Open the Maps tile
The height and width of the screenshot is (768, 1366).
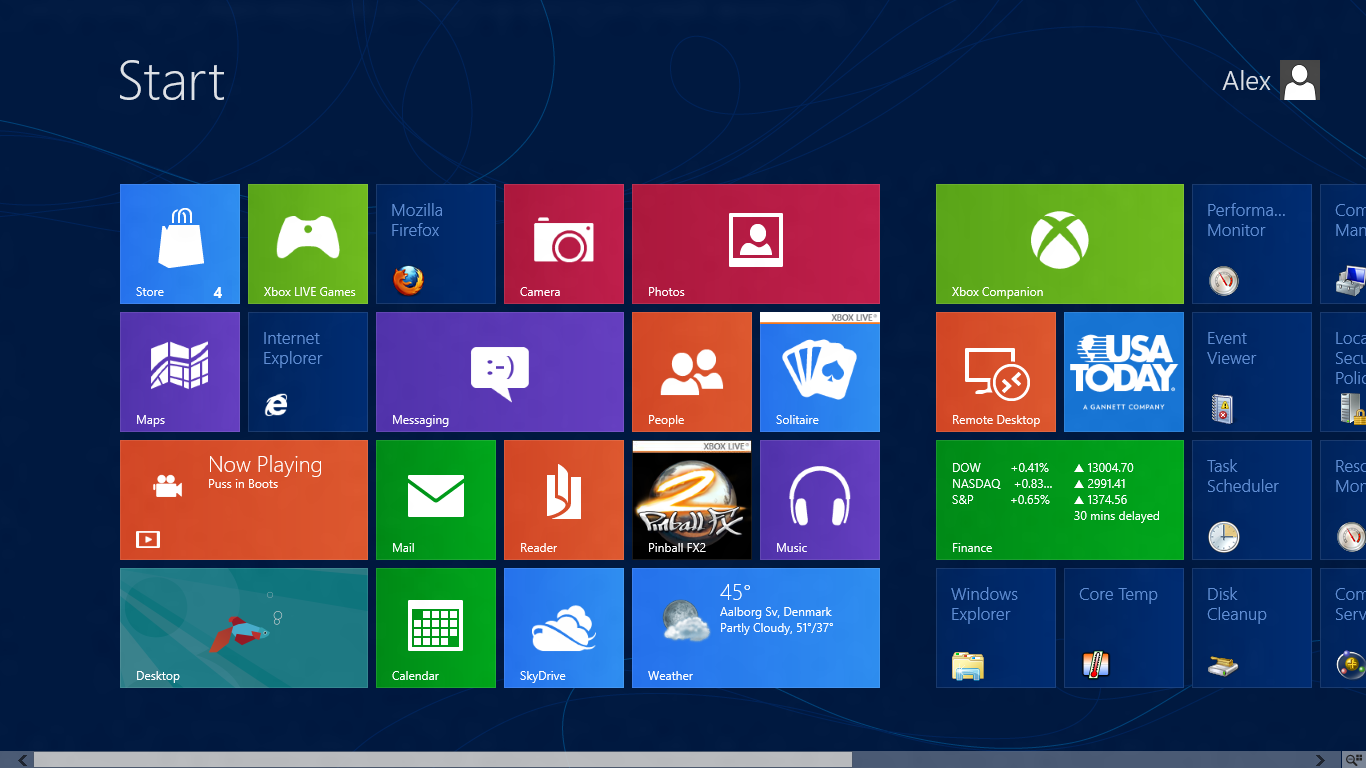[180, 372]
